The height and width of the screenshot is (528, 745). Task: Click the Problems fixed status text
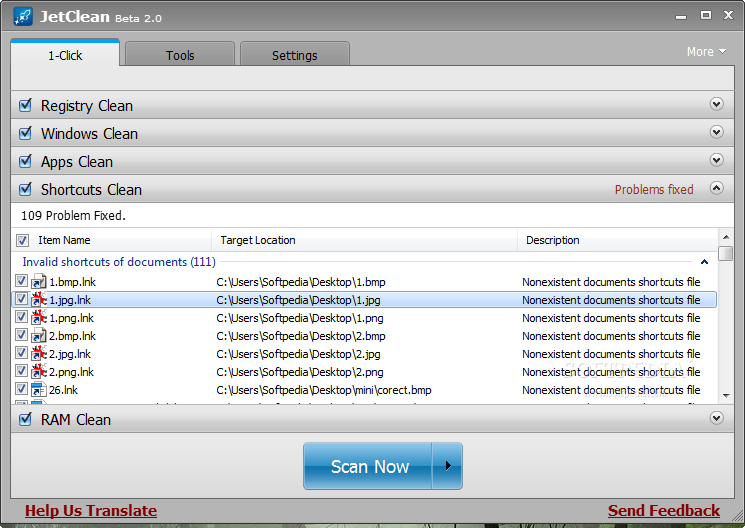pos(654,189)
